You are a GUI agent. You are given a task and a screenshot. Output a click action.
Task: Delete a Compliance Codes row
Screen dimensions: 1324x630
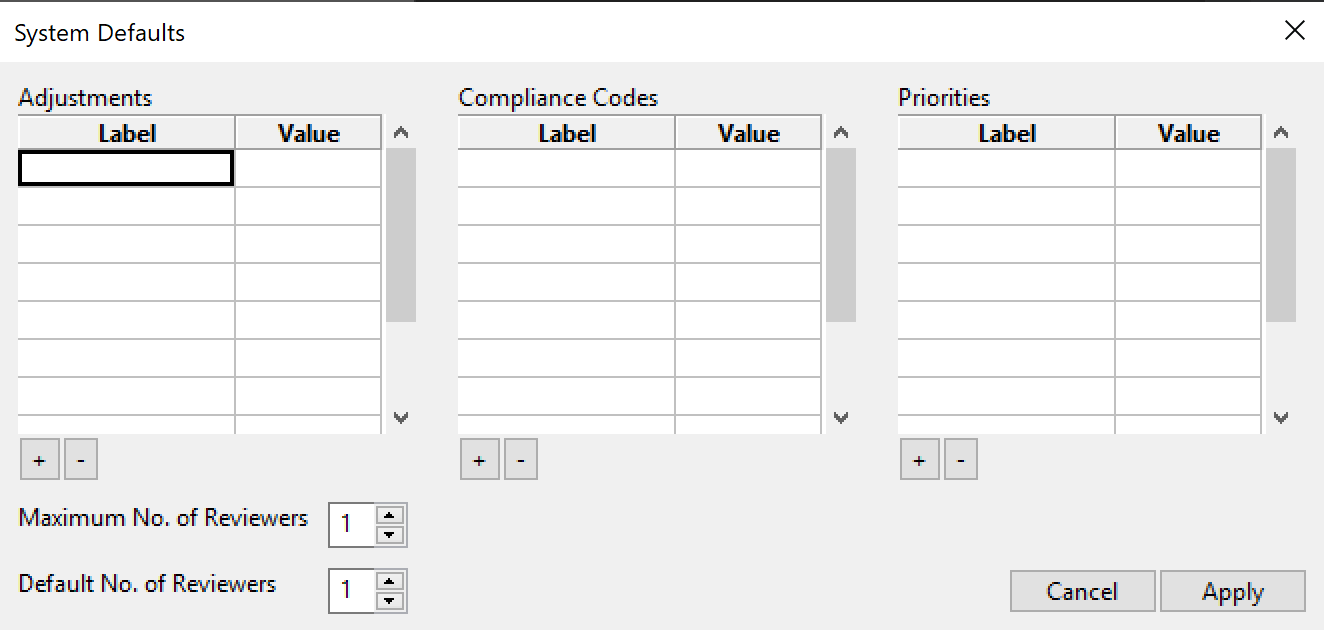[521, 460]
